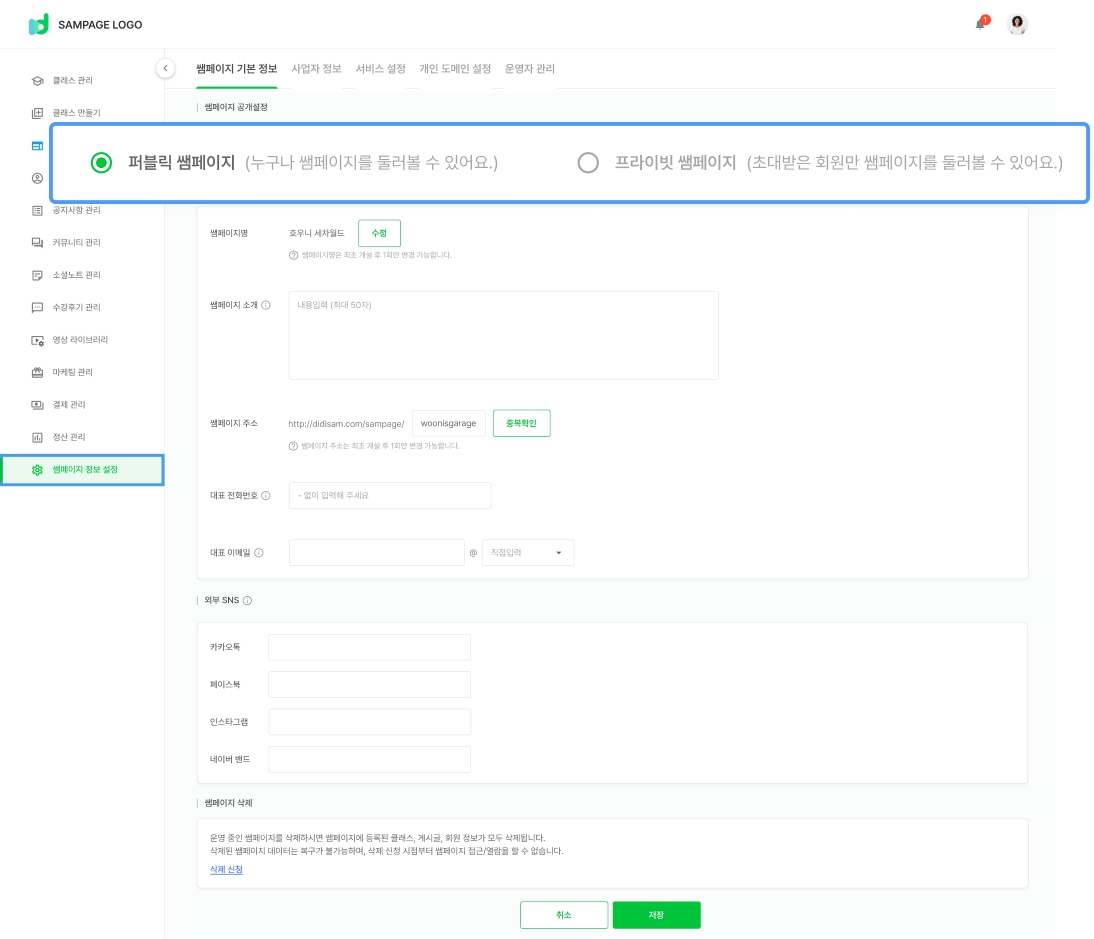Click the 정산 관리 chart icon

(37, 437)
